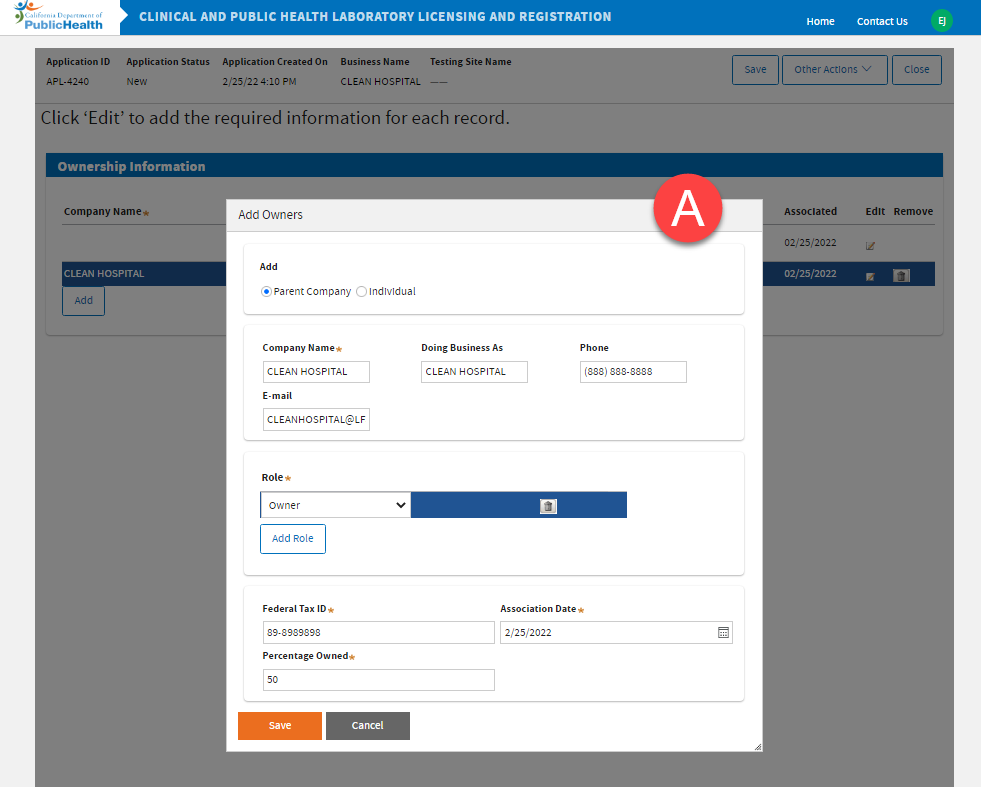The width and height of the screenshot is (981, 787).
Task: Click the Phone input field
Action: 633,372
